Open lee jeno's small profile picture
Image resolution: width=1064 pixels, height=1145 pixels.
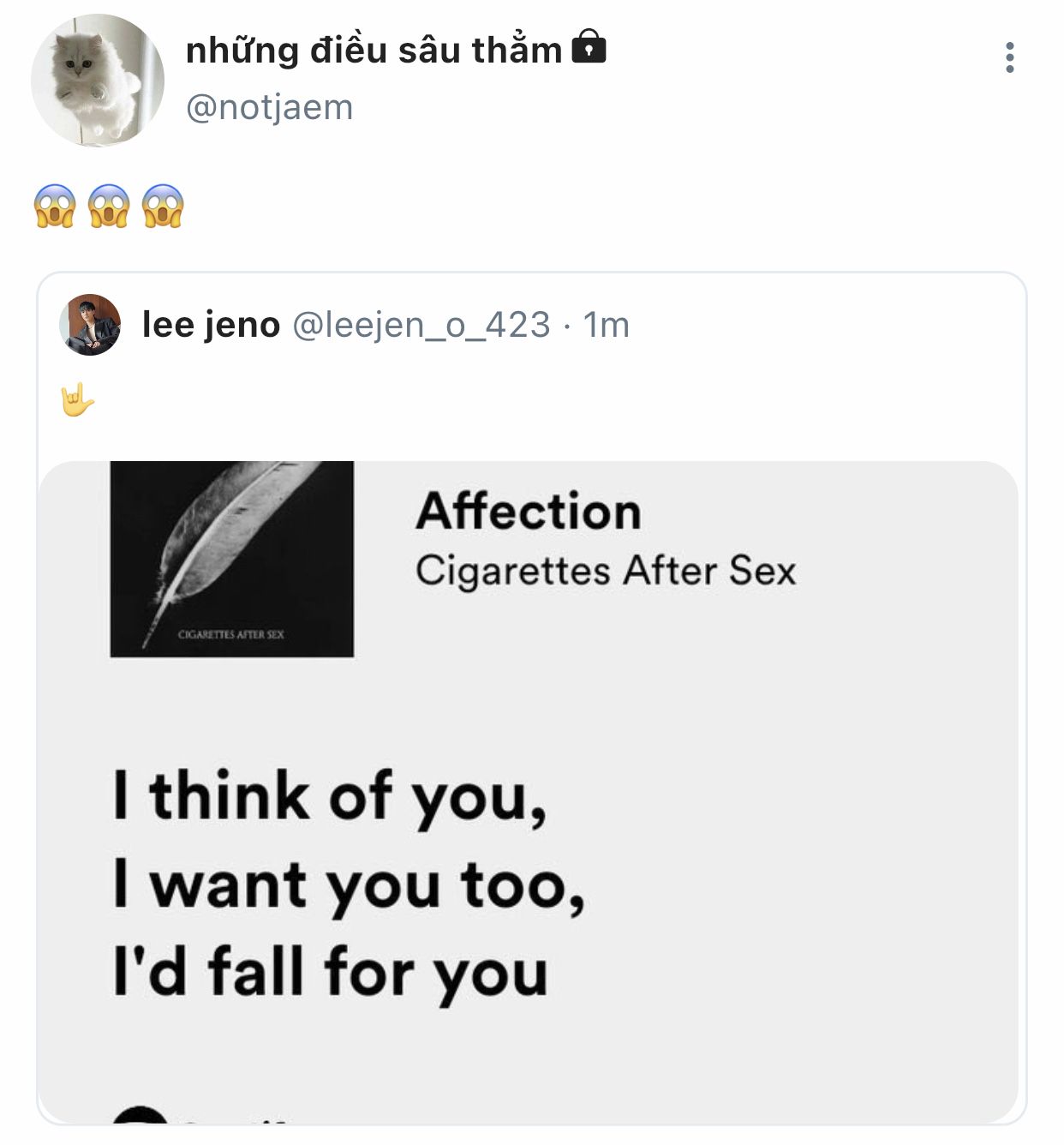pyautogui.click(x=90, y=325)
